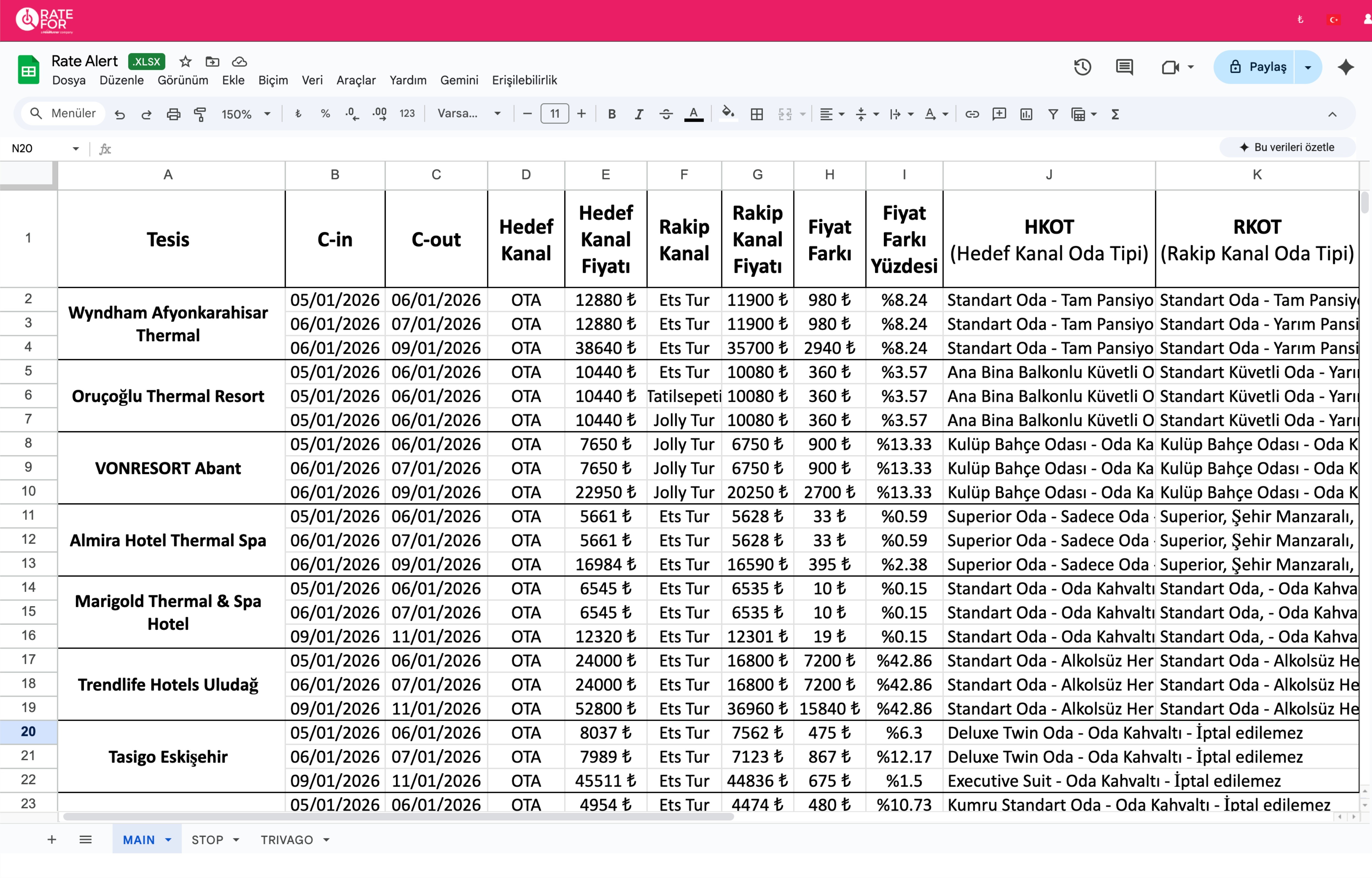Switch to the STOP sheet tab

(207, 840)
